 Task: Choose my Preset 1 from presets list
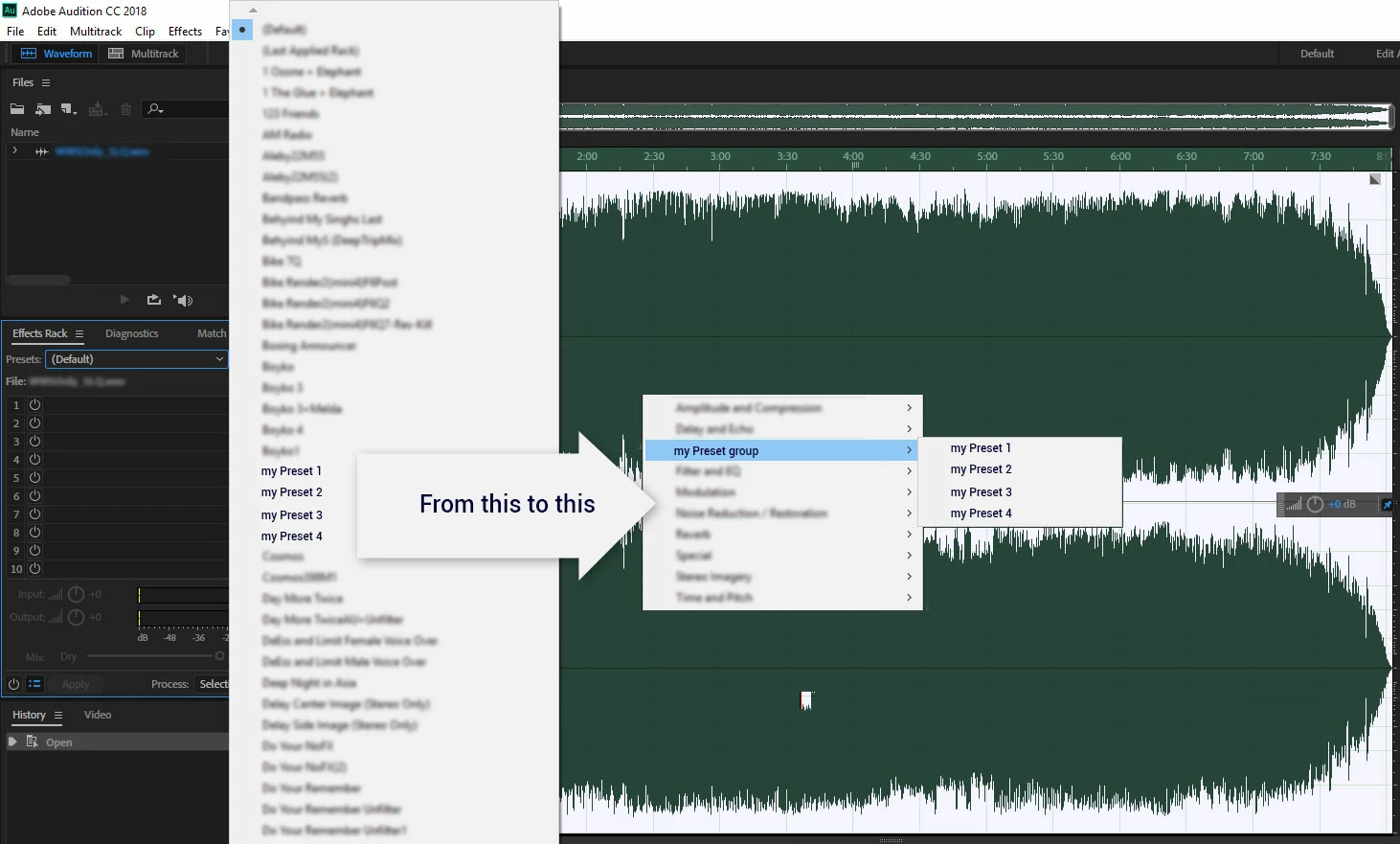tap(291, 471)
